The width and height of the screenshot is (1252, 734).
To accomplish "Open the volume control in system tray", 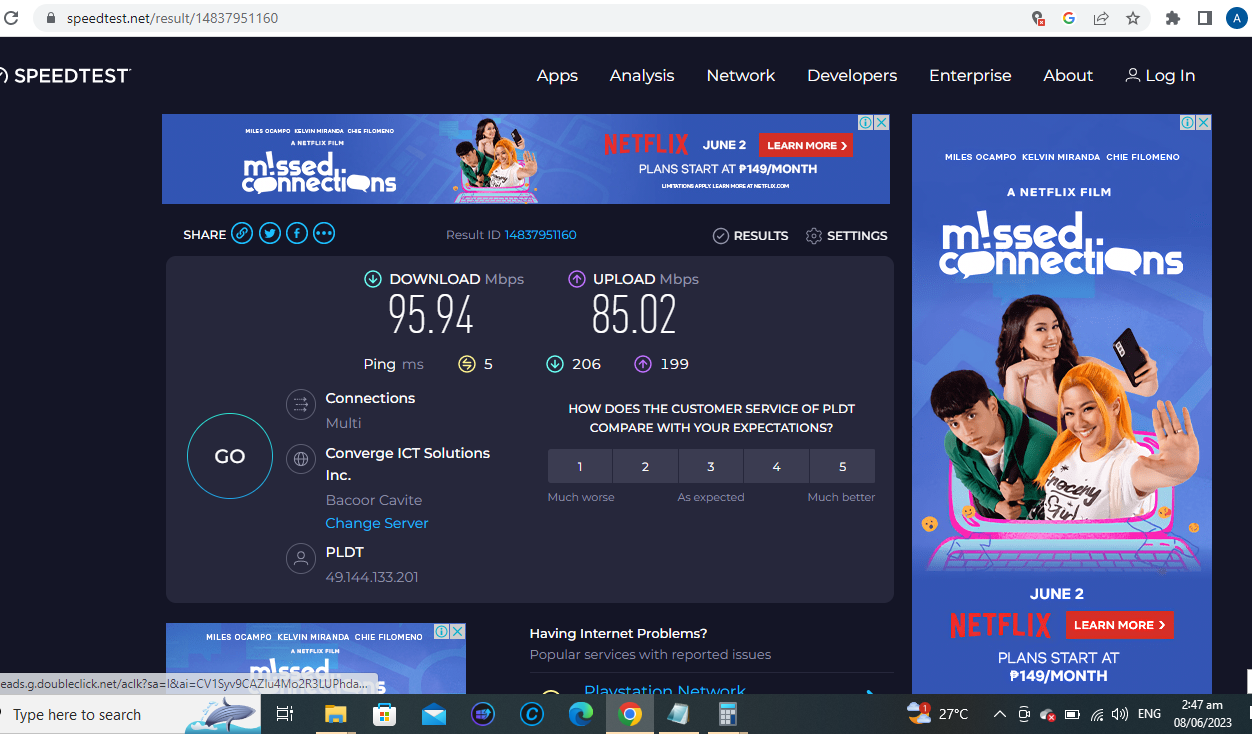I will (1120, 714).
